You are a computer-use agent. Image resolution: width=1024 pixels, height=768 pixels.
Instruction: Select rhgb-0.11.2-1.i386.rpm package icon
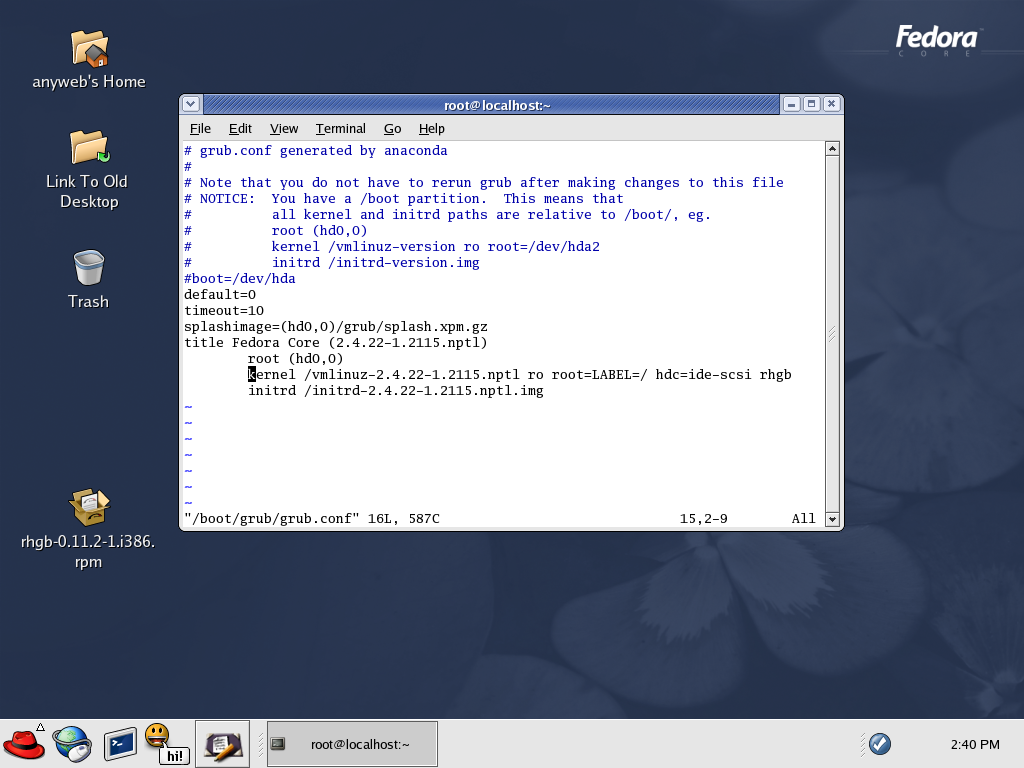tap(89, 507)
